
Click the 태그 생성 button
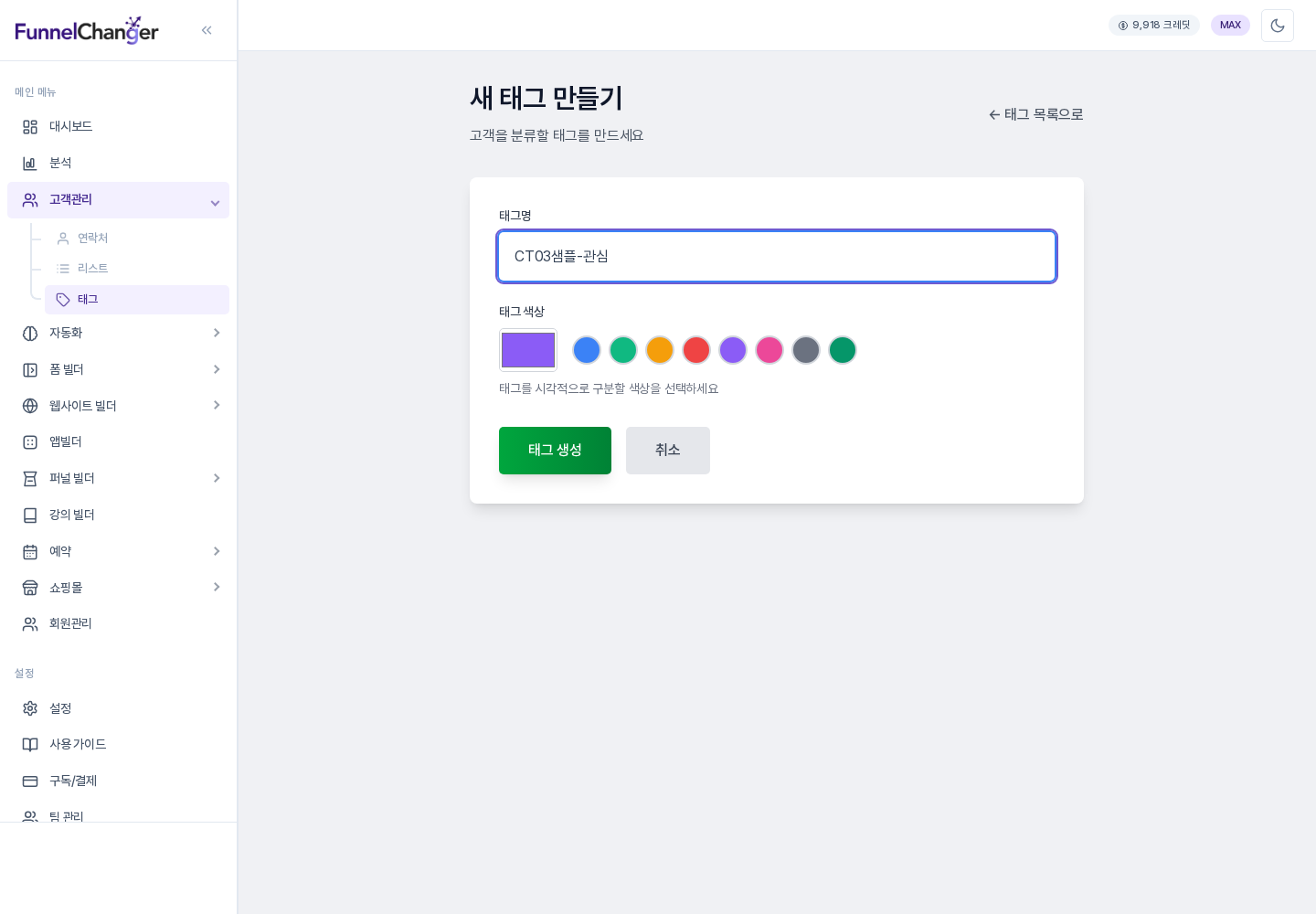555,451
